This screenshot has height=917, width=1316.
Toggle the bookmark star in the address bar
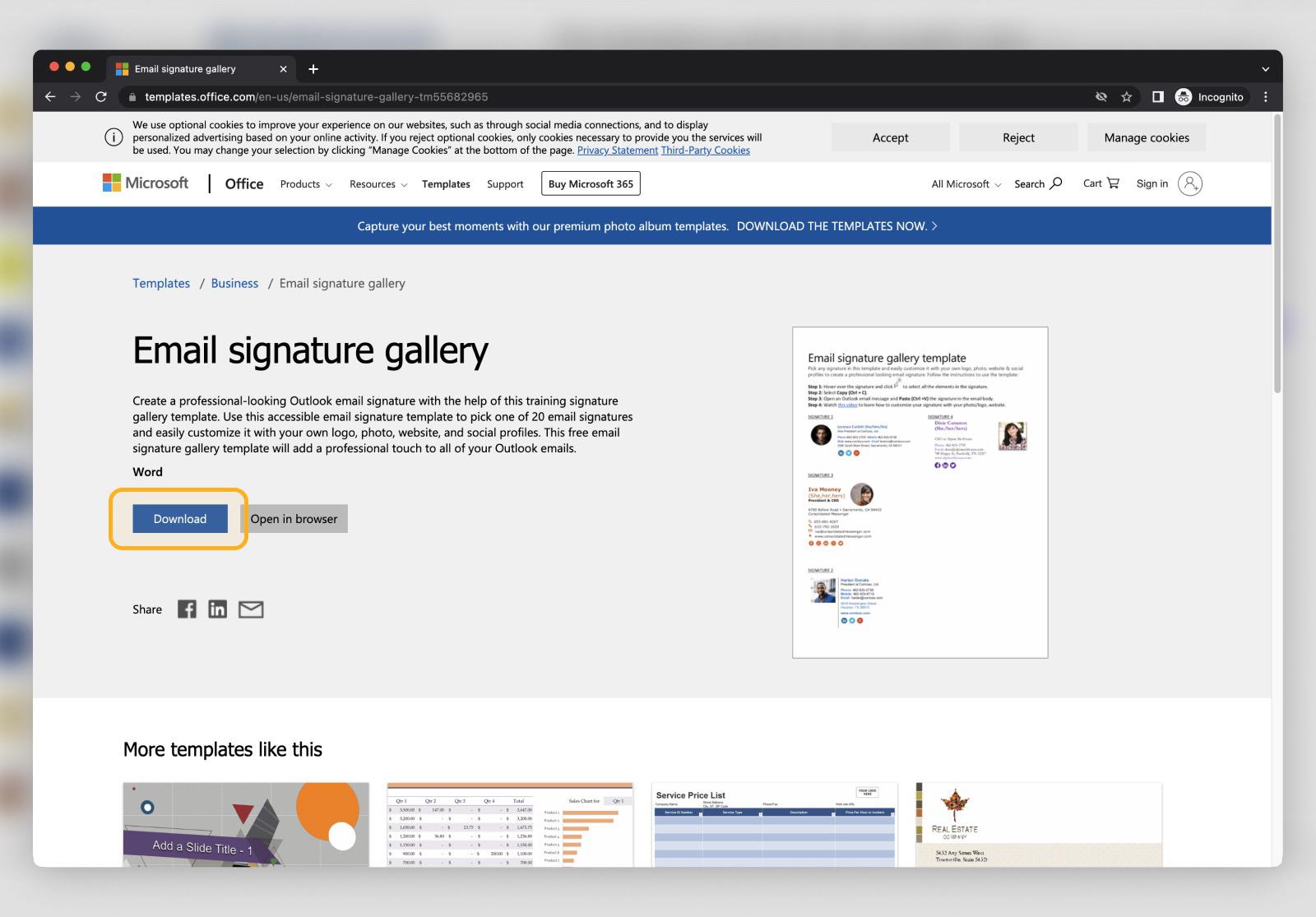coord(1126,96)
